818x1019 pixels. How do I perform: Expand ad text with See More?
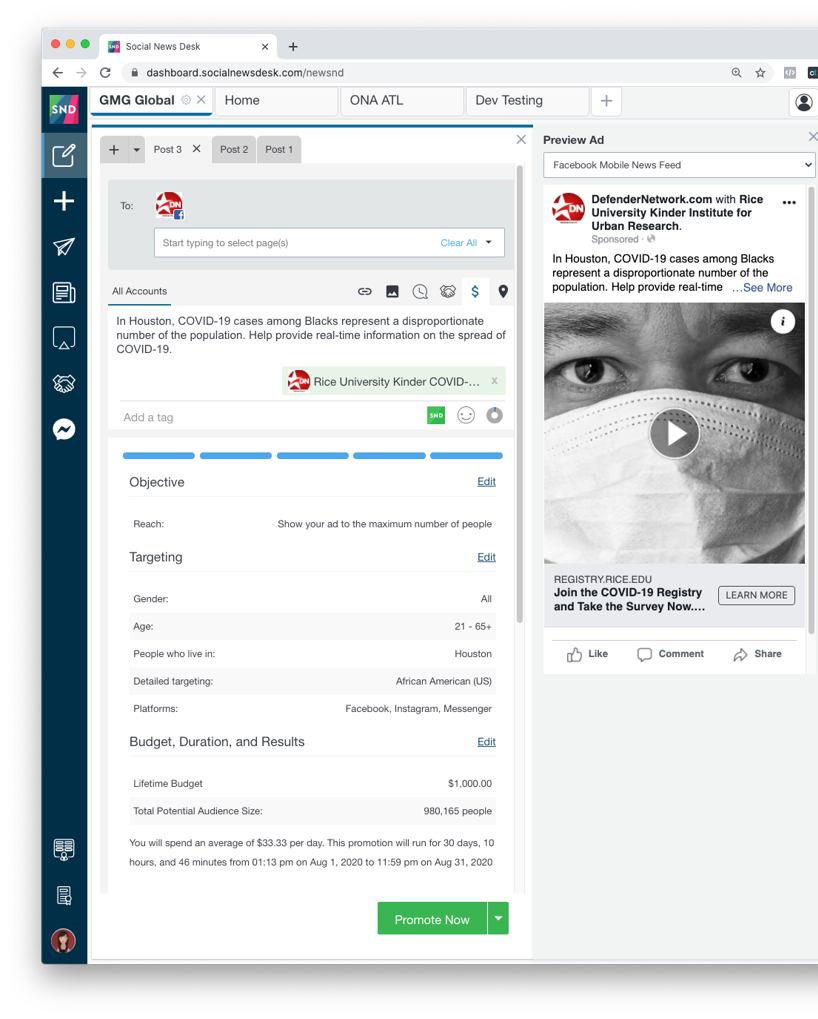pos(762,288)
